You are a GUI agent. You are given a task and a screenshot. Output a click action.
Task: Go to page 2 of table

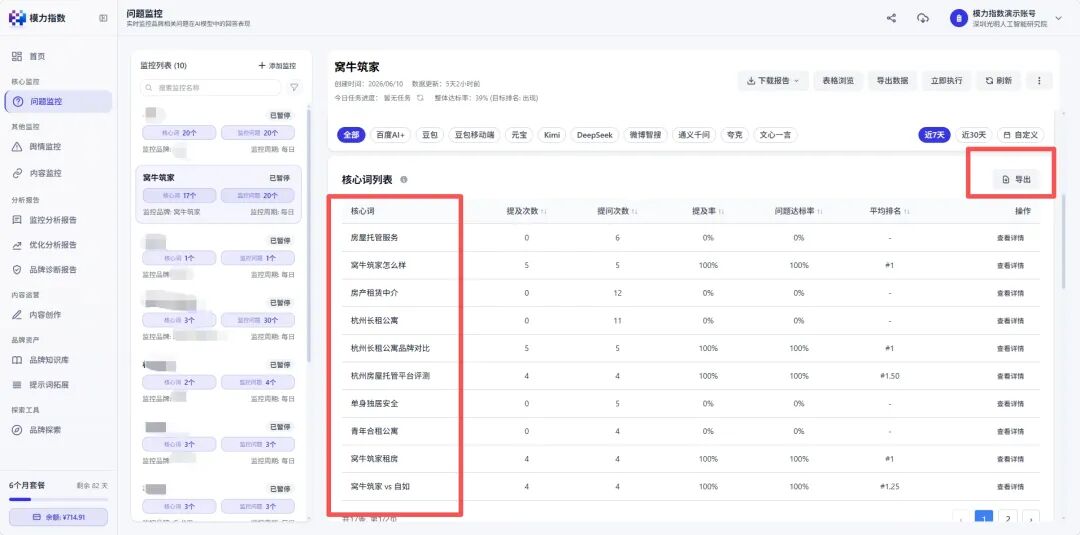coord(1008,518)
